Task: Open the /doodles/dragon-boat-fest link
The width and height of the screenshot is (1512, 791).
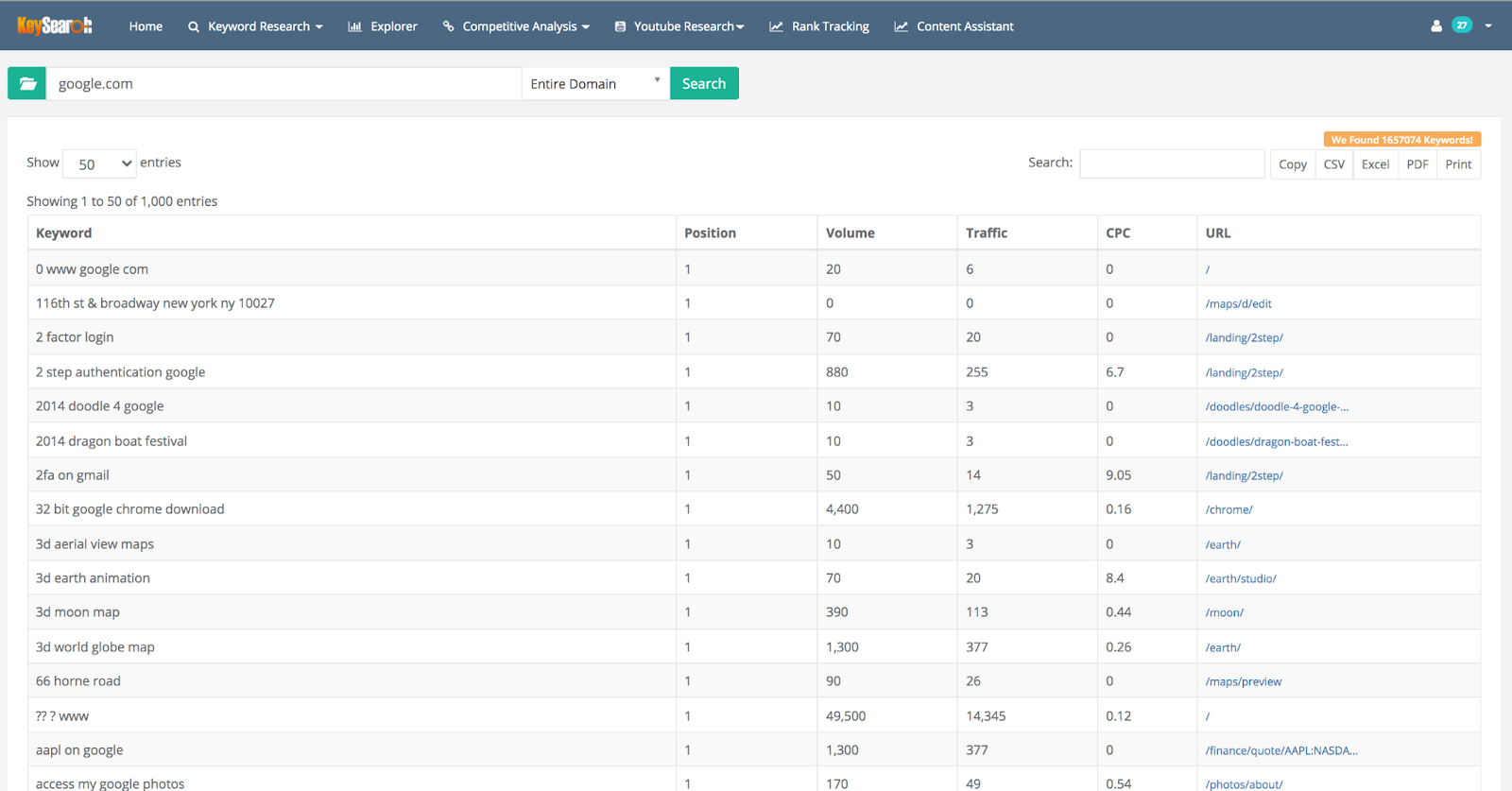Action: tap(1277, 442)
